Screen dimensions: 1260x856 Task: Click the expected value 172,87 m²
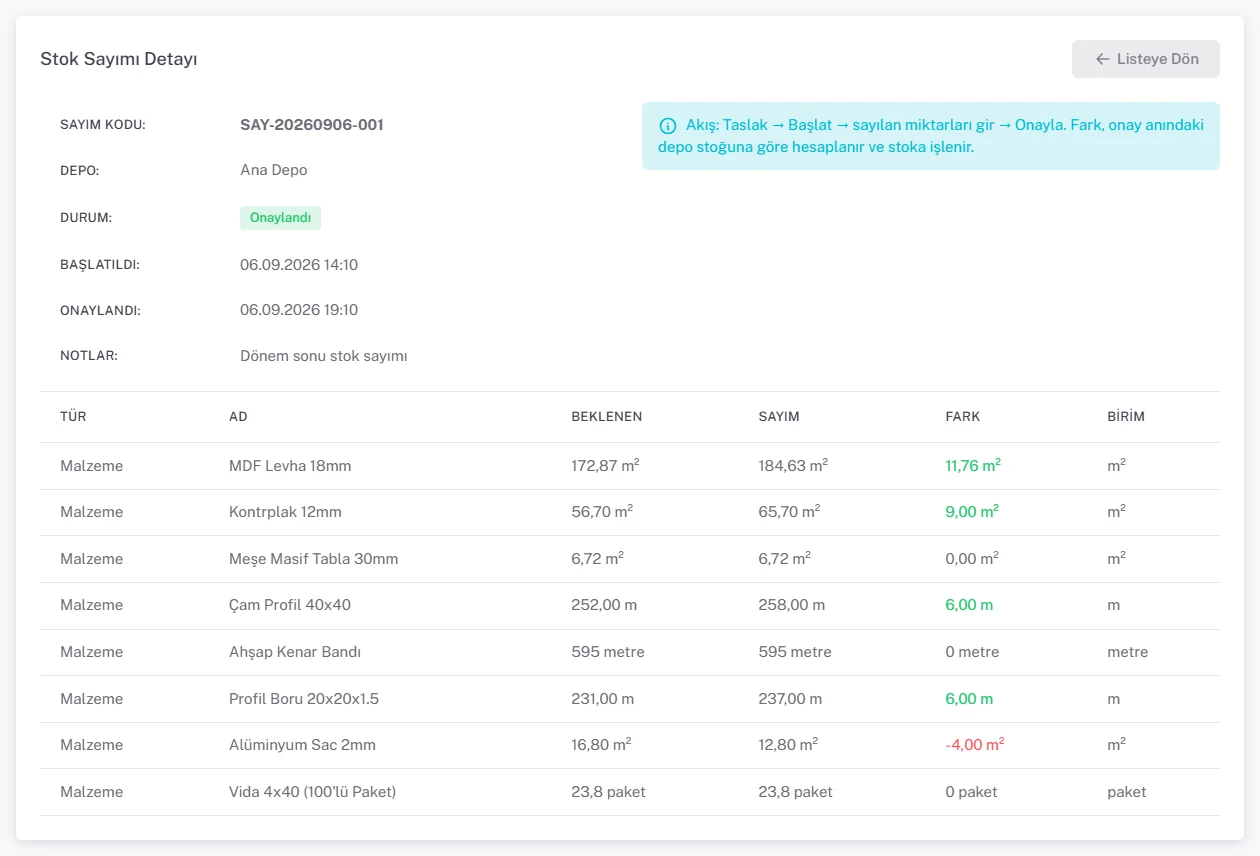click(605, 465)
